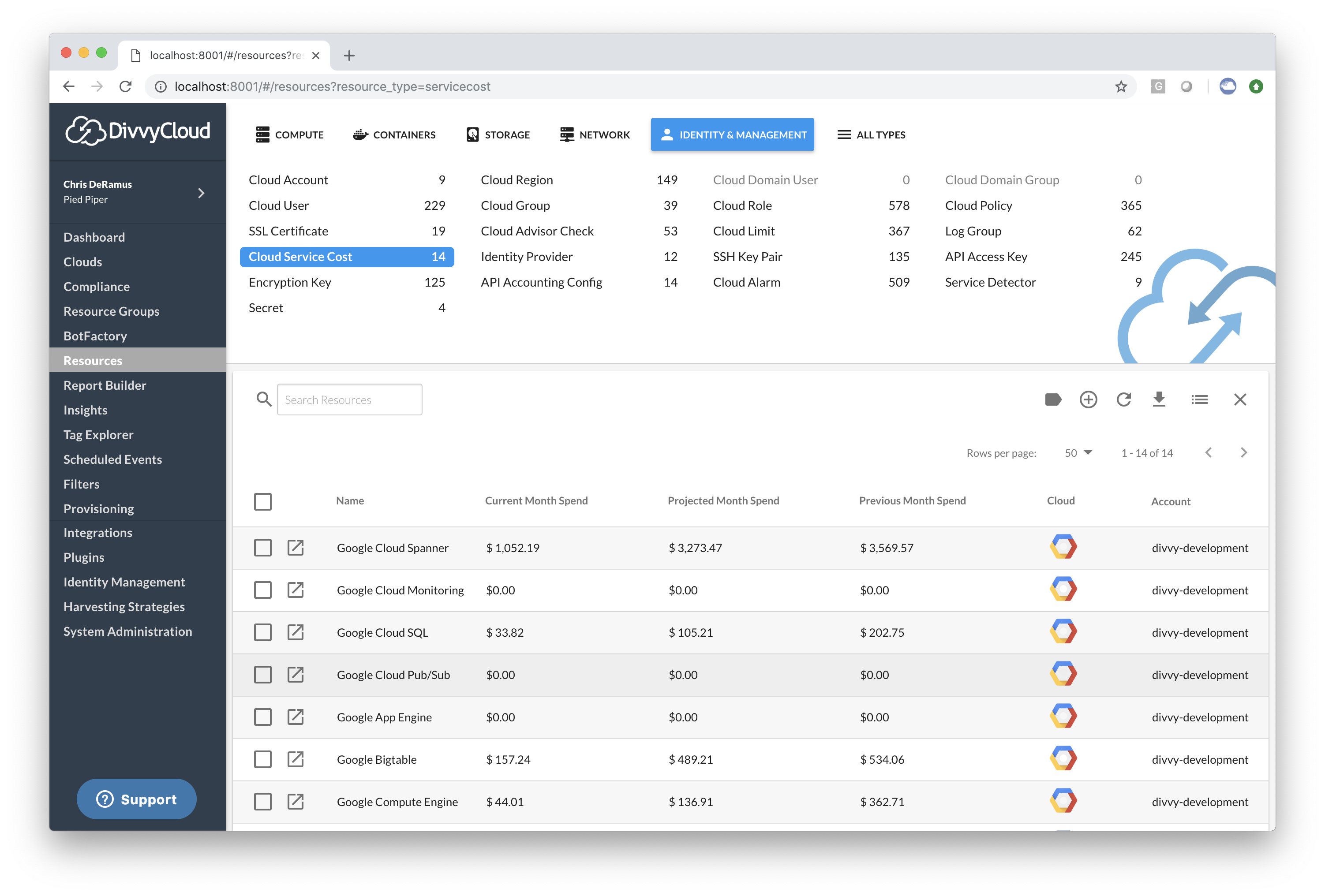
Task: Switch to the All Types tab
Action: point(871,134)
